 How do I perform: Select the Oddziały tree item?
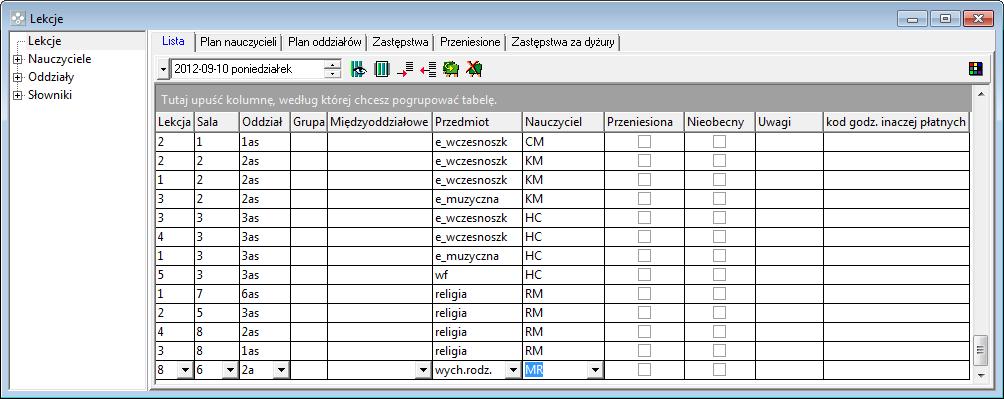51,77
